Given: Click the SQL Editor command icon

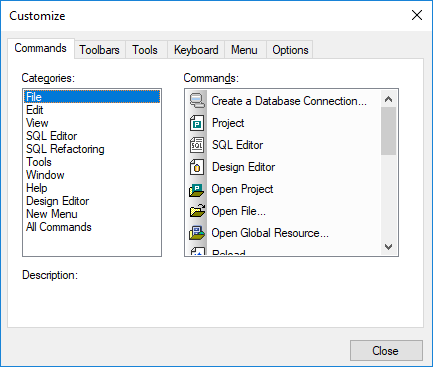Looking at the screenshot, I should click(x=197, y=145).
